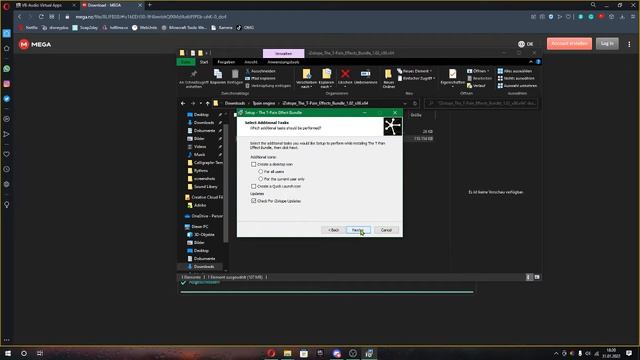Click Downloads in the Explorer address path
This screenshot has height=360, width=640.
[x=235, y=103]
